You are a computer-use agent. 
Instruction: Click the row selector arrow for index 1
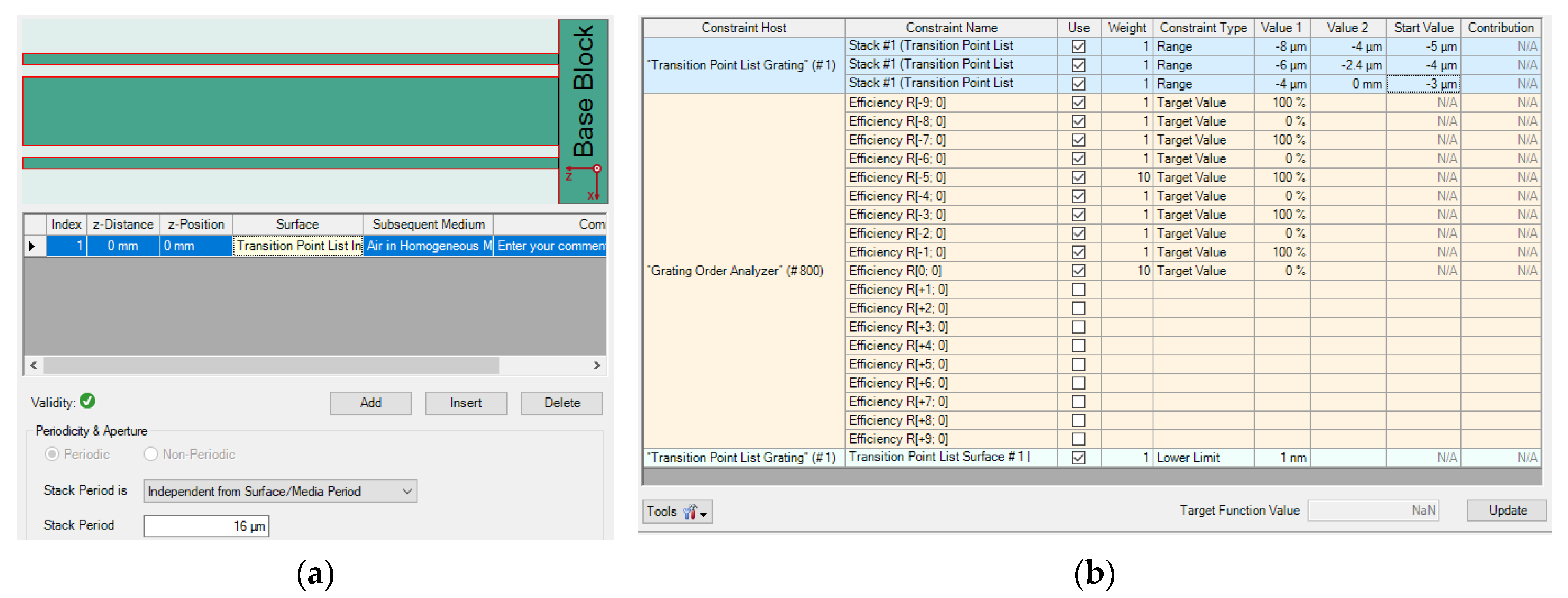coord(33,246)
